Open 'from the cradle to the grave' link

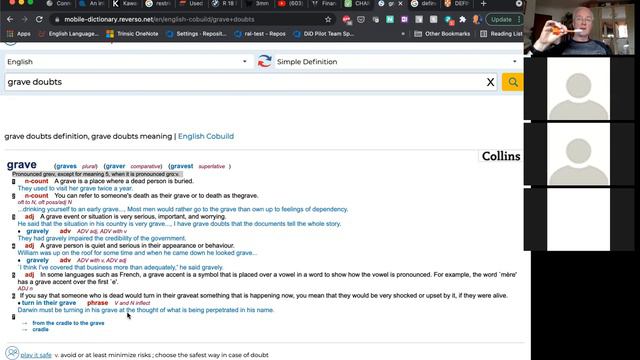(68, 323)
